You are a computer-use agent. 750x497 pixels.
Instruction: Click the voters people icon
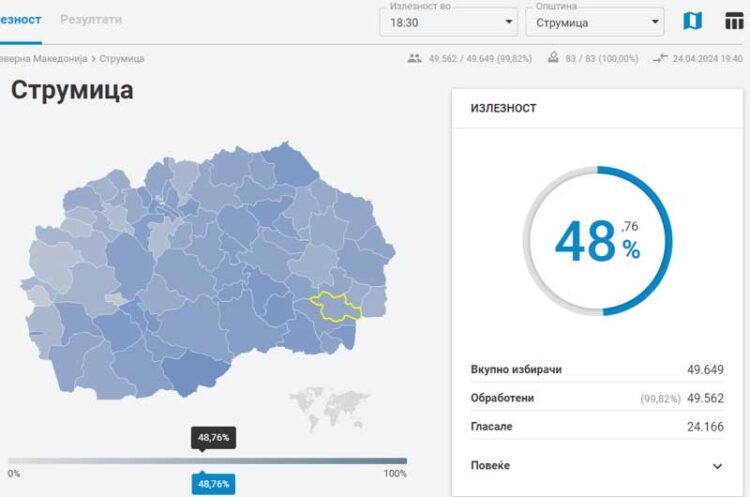(414, 58)
